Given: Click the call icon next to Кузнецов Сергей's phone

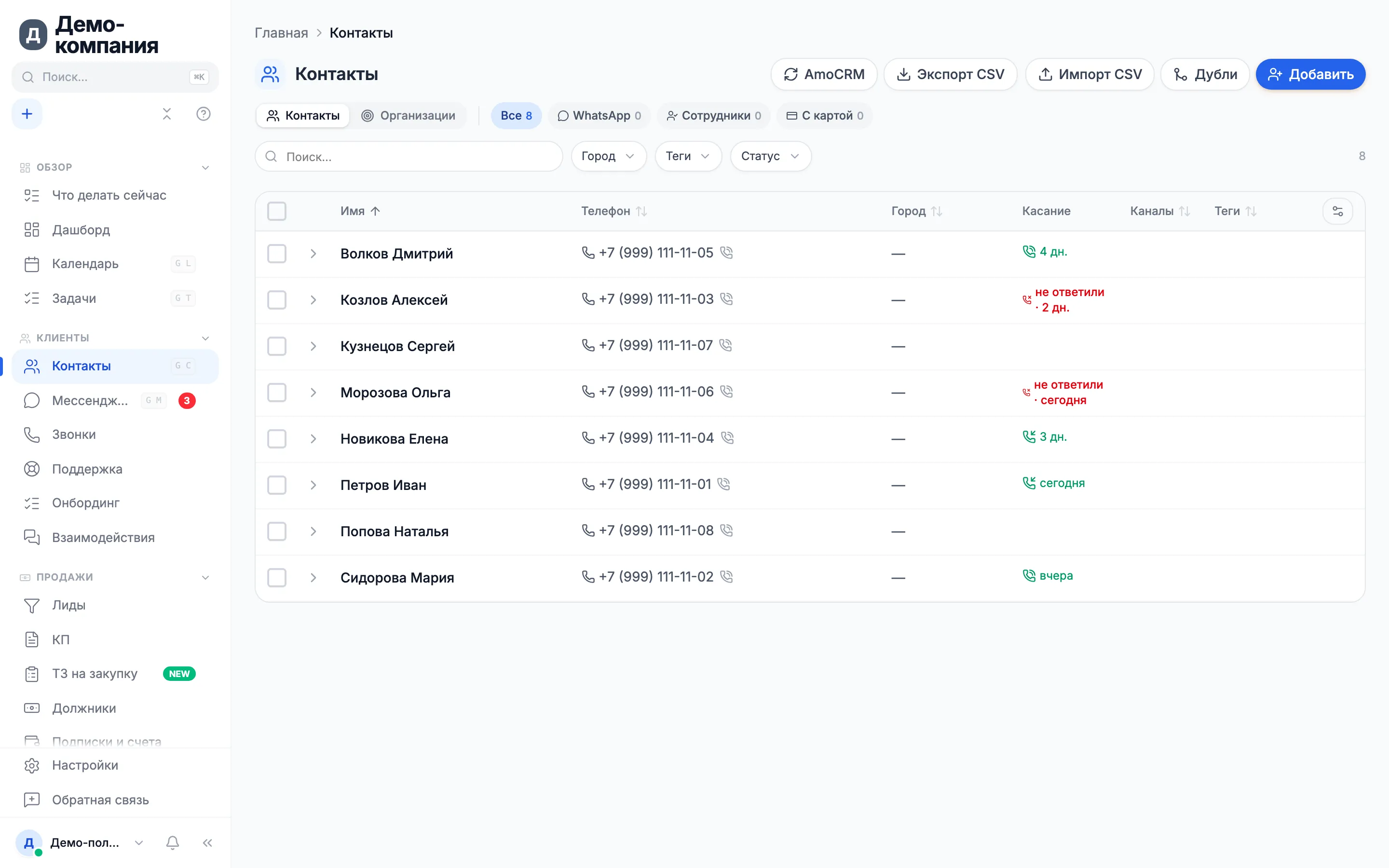Looking at the screenshot, I should click(x=725, y=345).
